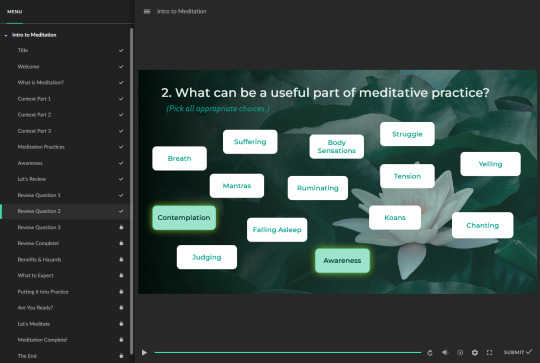
Task: Click the Intro to Meditation header title
Action: point(181,11)
